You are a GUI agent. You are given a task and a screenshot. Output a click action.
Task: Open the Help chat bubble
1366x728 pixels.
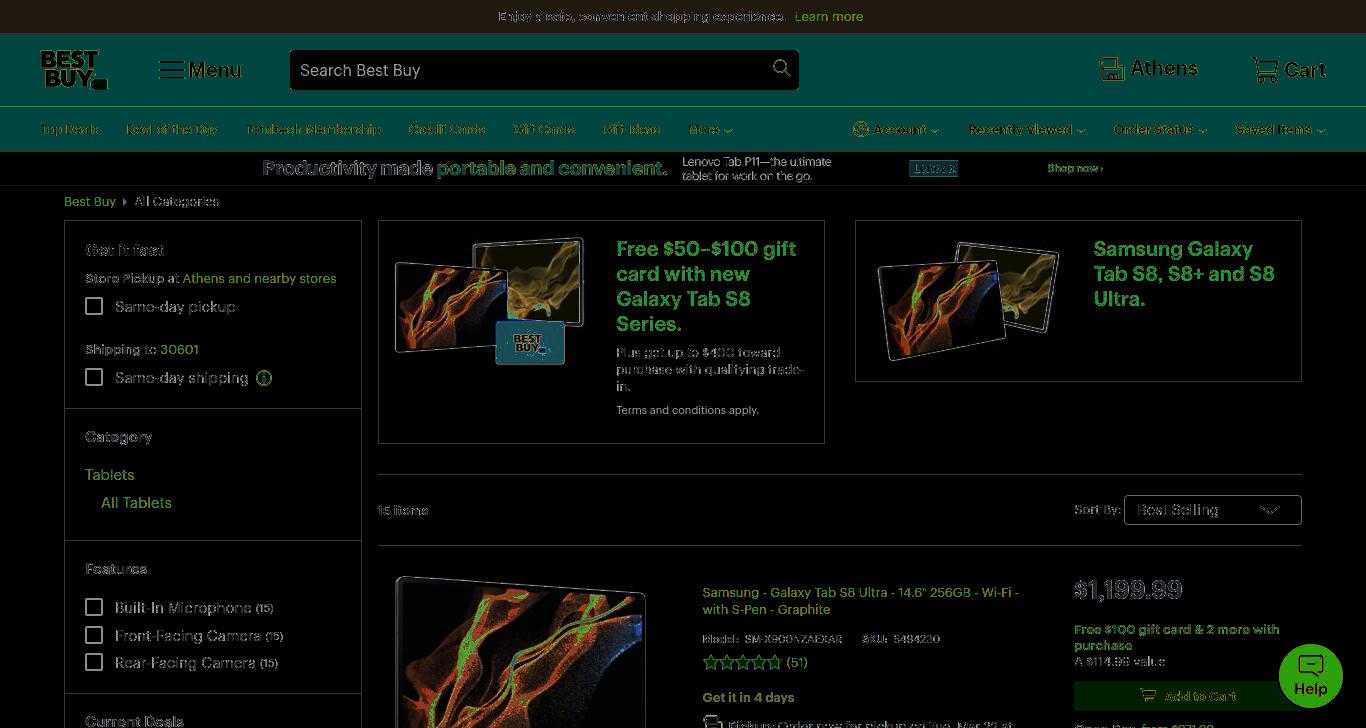1310,676
